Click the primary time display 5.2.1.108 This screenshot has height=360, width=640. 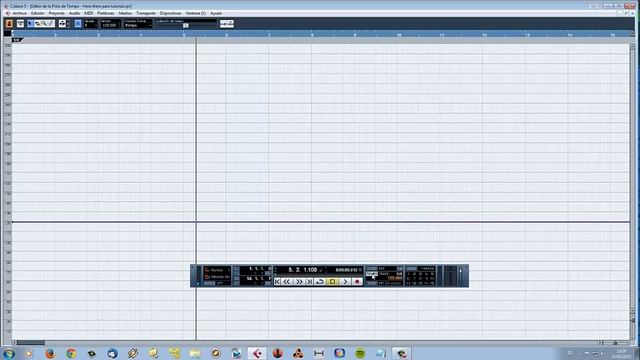302,270
